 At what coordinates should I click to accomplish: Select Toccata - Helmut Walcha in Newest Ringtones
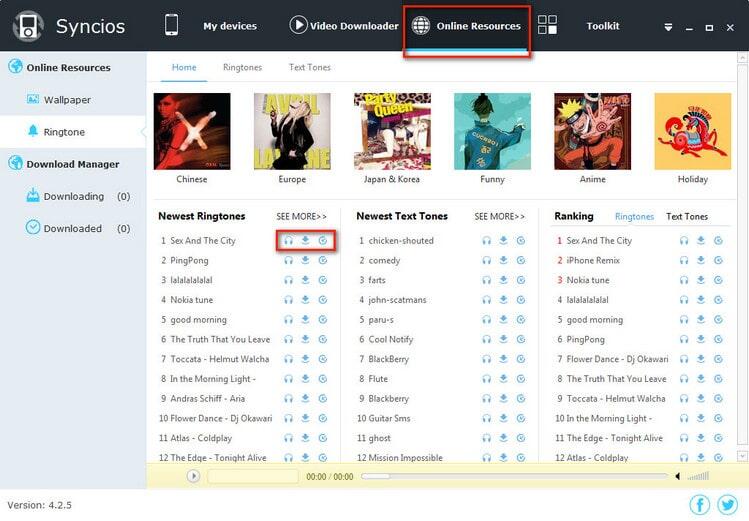coord(220,359)
